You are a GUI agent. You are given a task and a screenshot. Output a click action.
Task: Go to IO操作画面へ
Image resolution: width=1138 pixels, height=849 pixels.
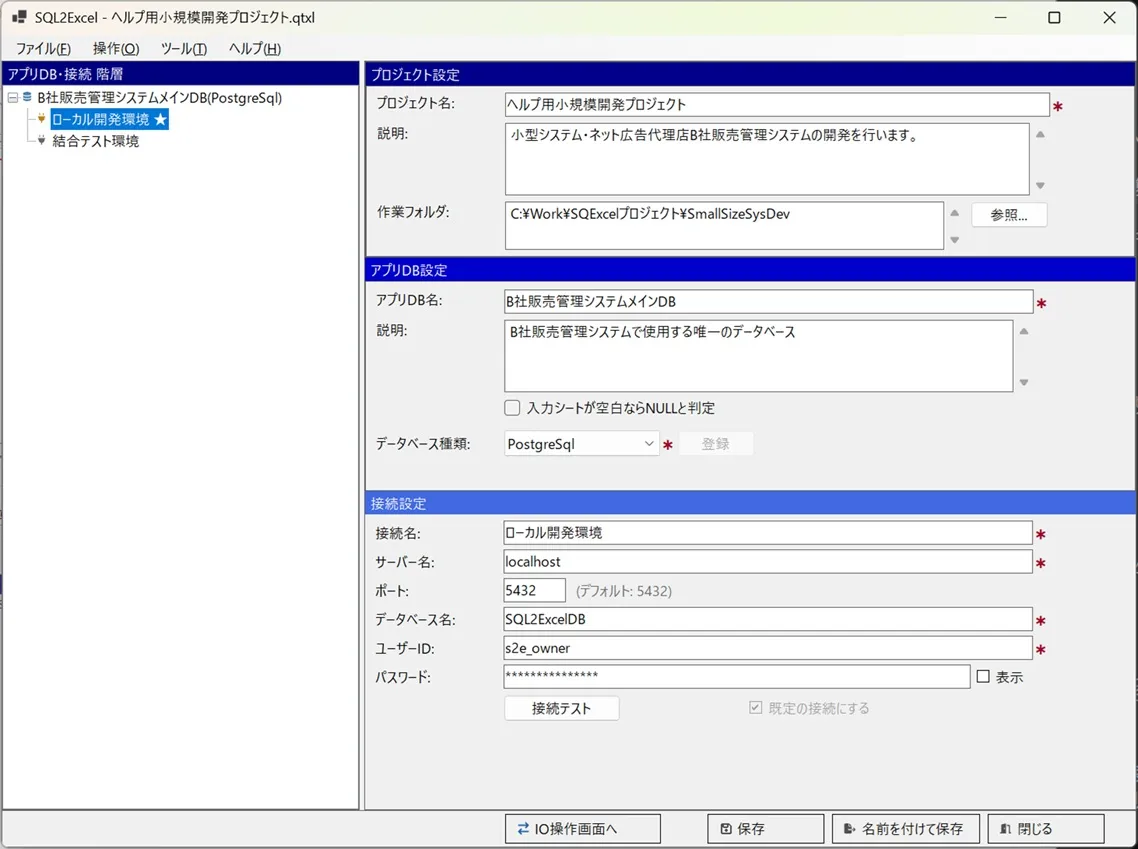click(x=583, y=828)
